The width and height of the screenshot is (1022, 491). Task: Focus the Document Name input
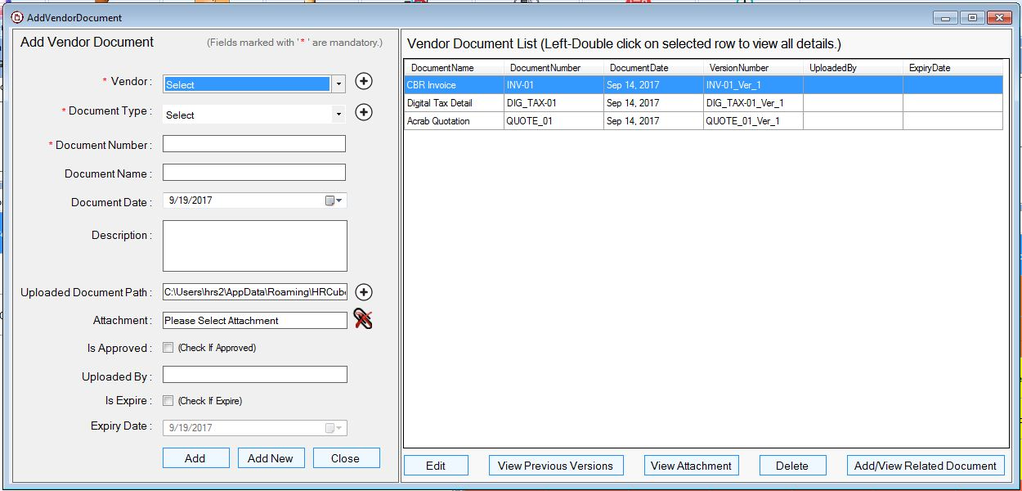click(x=254, y=172)
